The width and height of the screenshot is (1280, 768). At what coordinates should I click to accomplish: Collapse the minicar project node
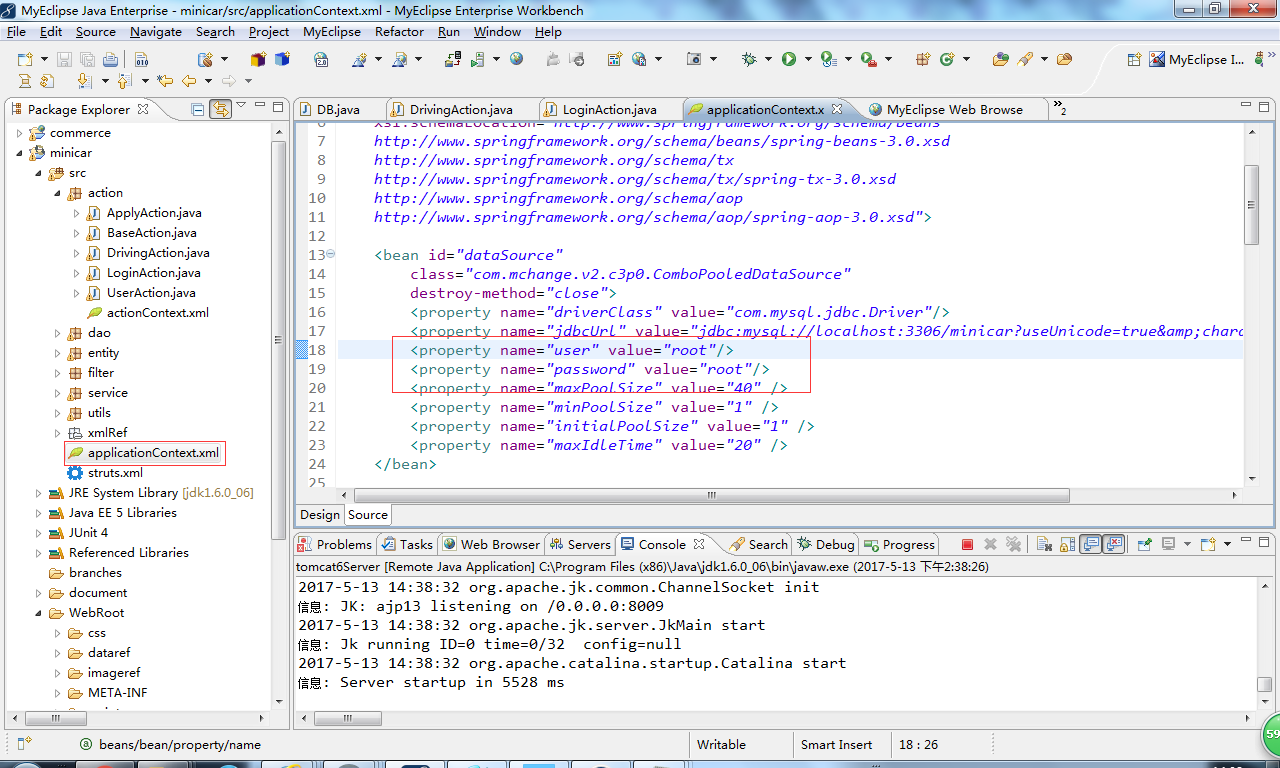pyautogui.click(x=20, y=153)
